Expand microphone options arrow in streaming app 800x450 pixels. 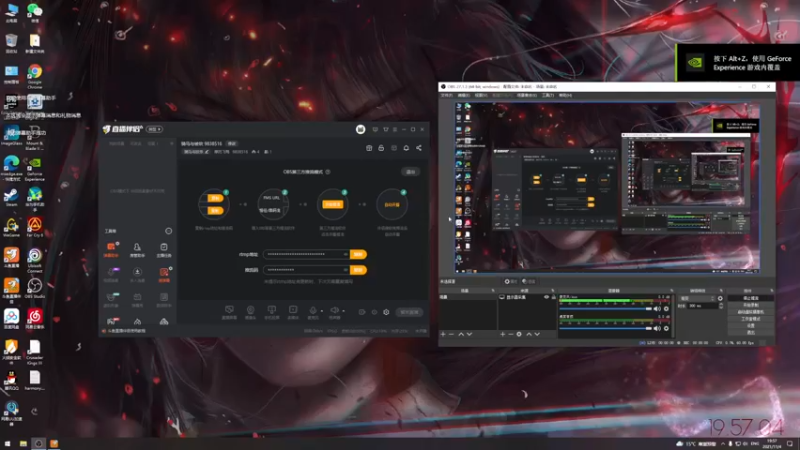pos(321,311)
